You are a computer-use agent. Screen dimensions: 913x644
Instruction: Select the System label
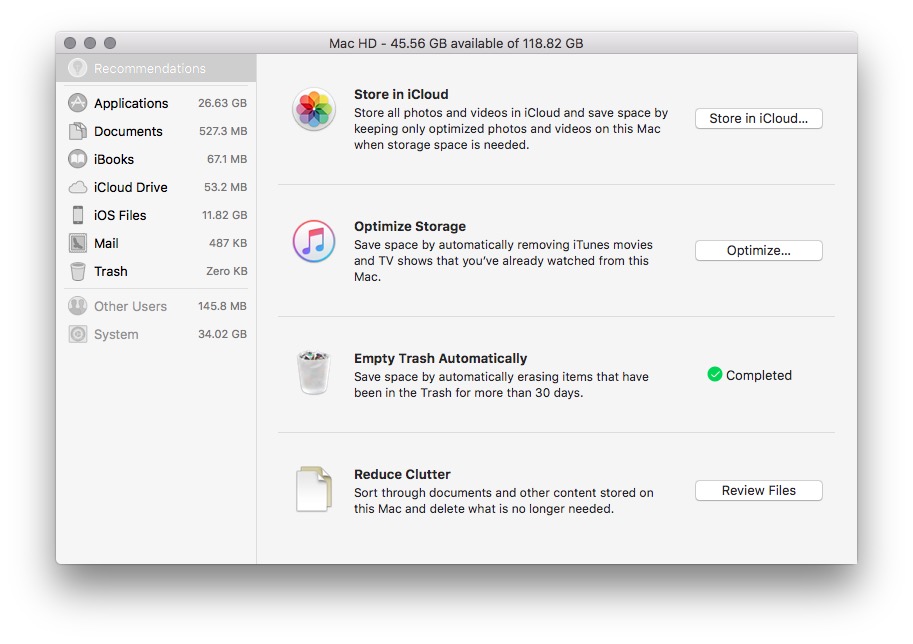tap(116, 334)
